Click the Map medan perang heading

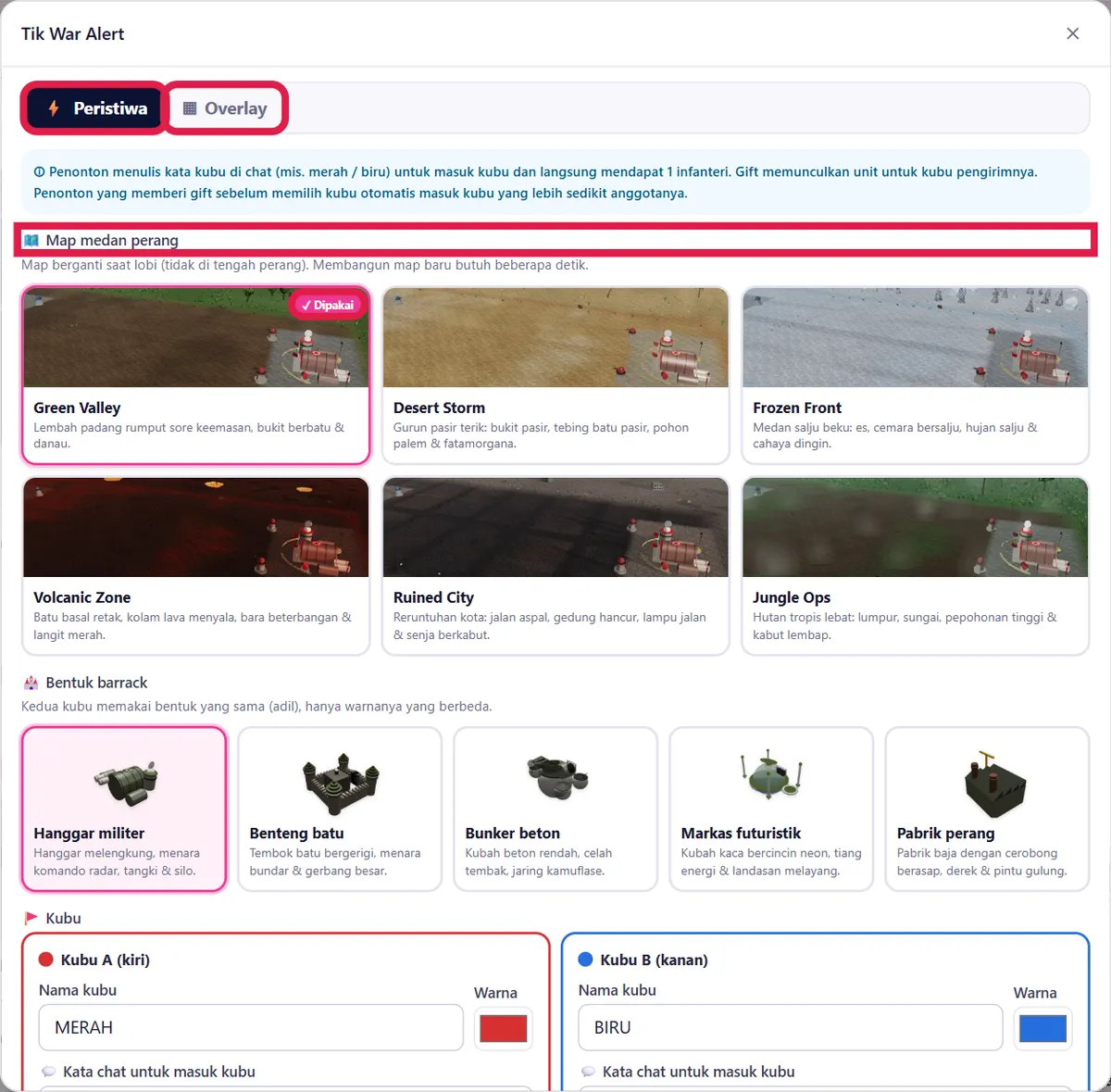click(112, 241)
